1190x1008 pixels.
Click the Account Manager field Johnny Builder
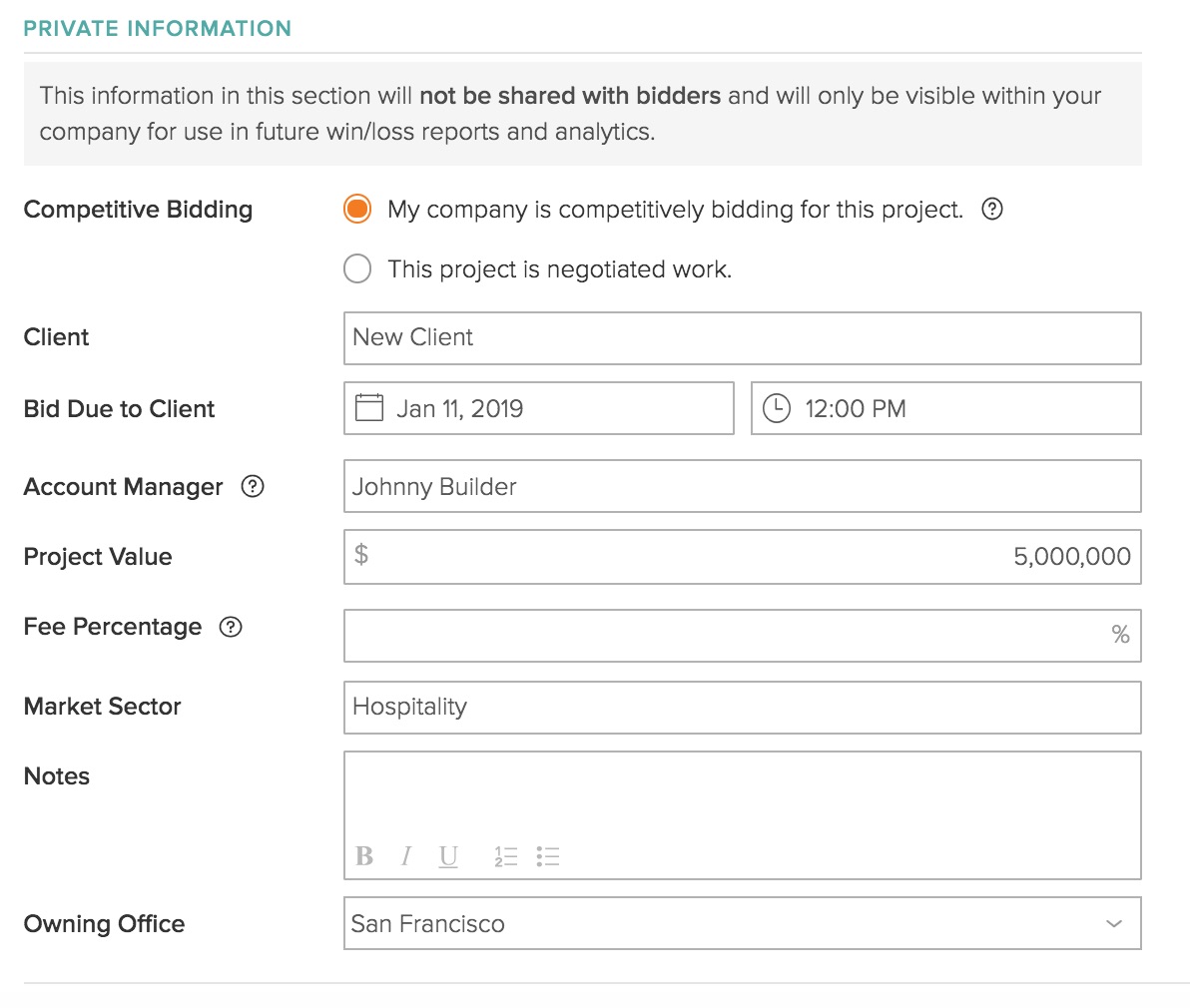(x=742, y=487)
